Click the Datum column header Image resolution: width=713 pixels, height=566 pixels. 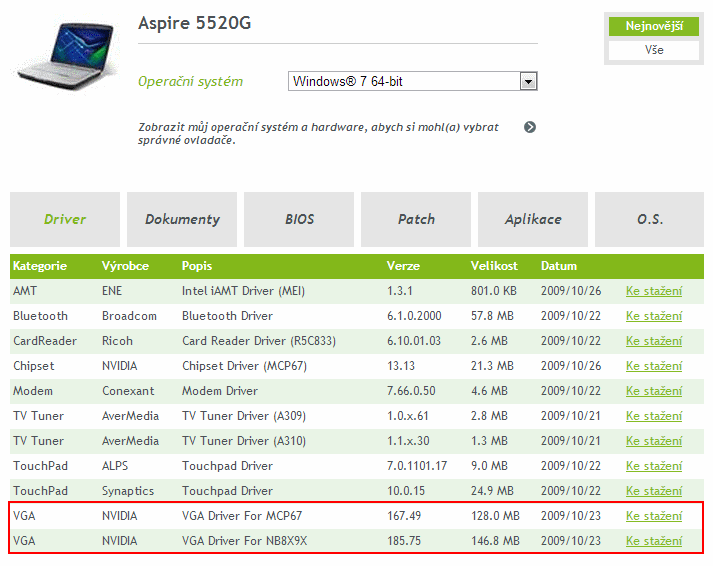[x=559, y=266]
